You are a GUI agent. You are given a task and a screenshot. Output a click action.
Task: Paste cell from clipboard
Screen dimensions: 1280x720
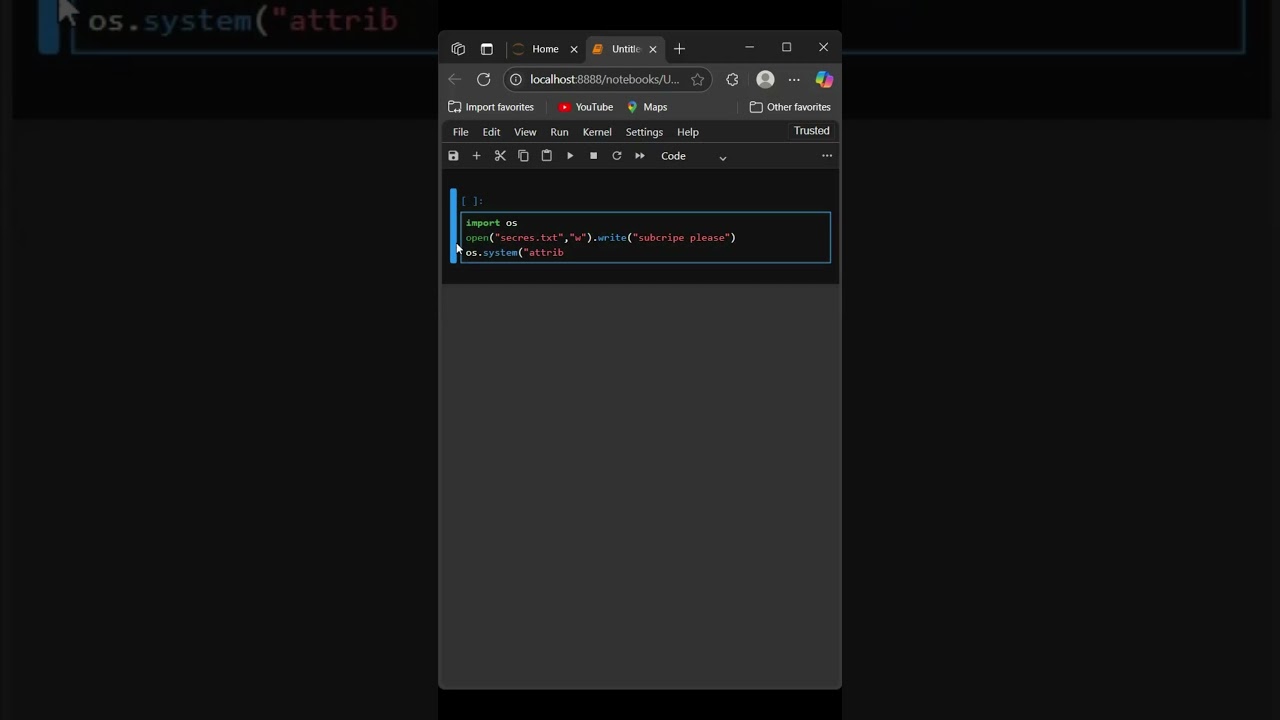coord(546,156)
